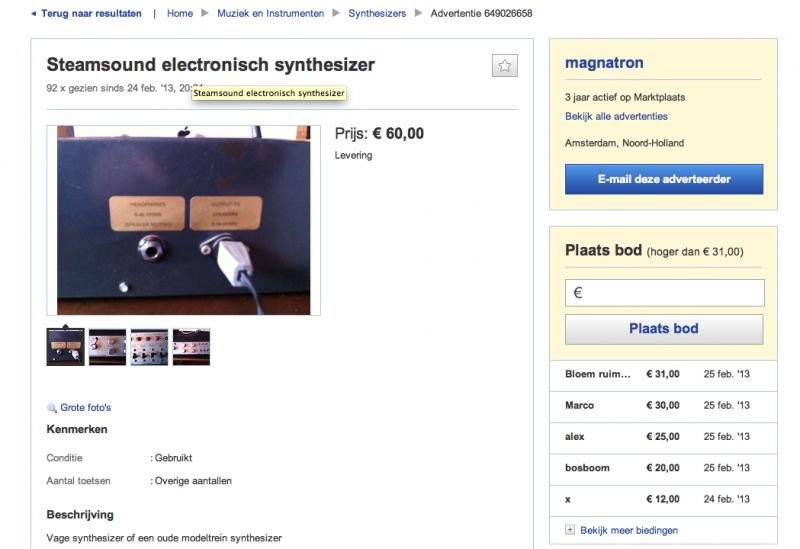Screen dimensions: 800x549
Task: Select the fourth photo thumbnail
Action: [191, 347]
